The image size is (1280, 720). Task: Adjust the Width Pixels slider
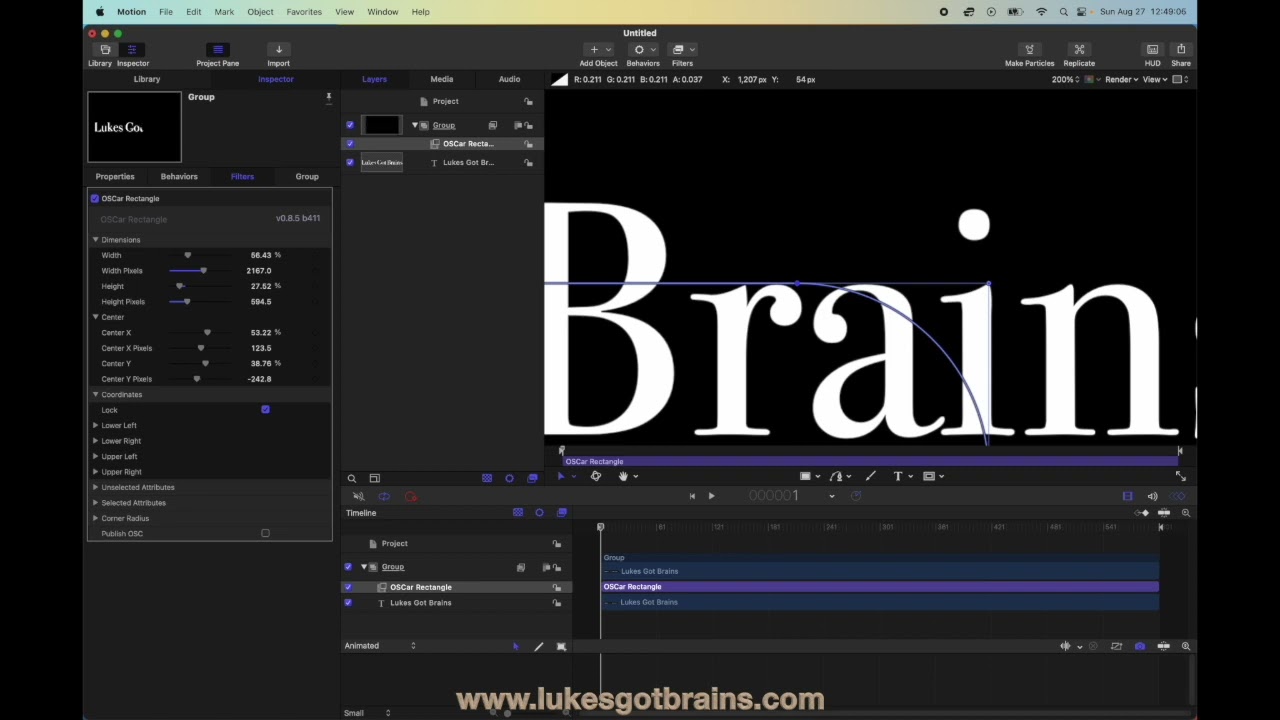pyautogui.click(x=203, y=271)
